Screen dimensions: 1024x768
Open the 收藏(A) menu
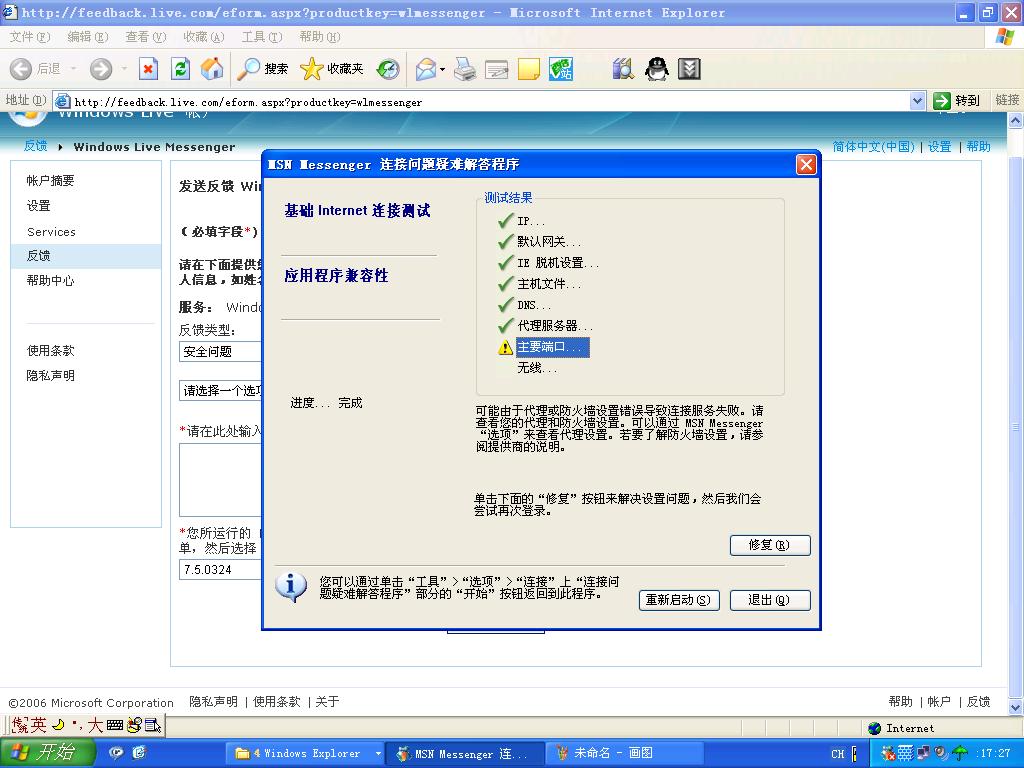click(204, 37)
